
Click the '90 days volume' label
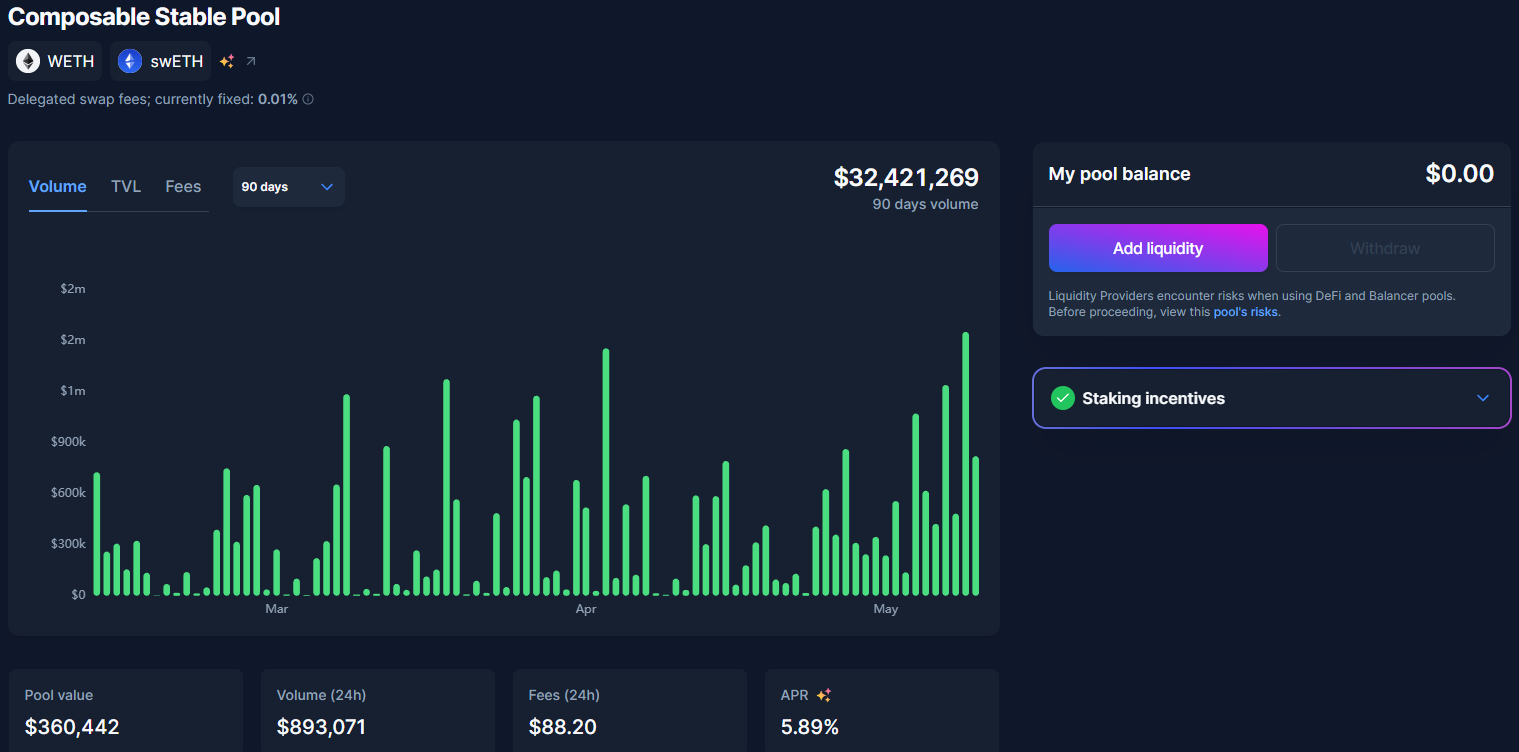click(x=925, y=204)
